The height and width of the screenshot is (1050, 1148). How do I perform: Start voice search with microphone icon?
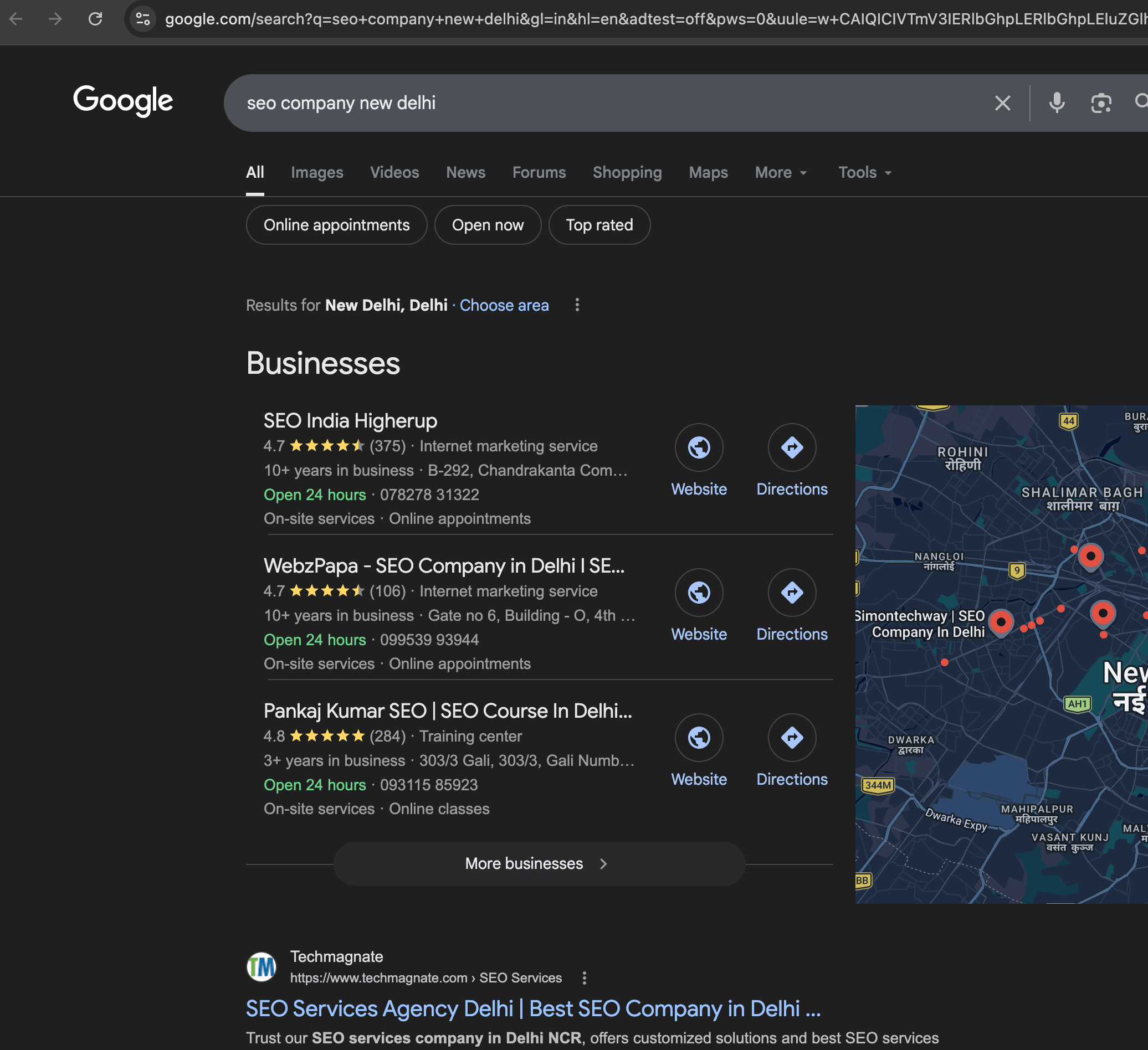coord(1057,103)
